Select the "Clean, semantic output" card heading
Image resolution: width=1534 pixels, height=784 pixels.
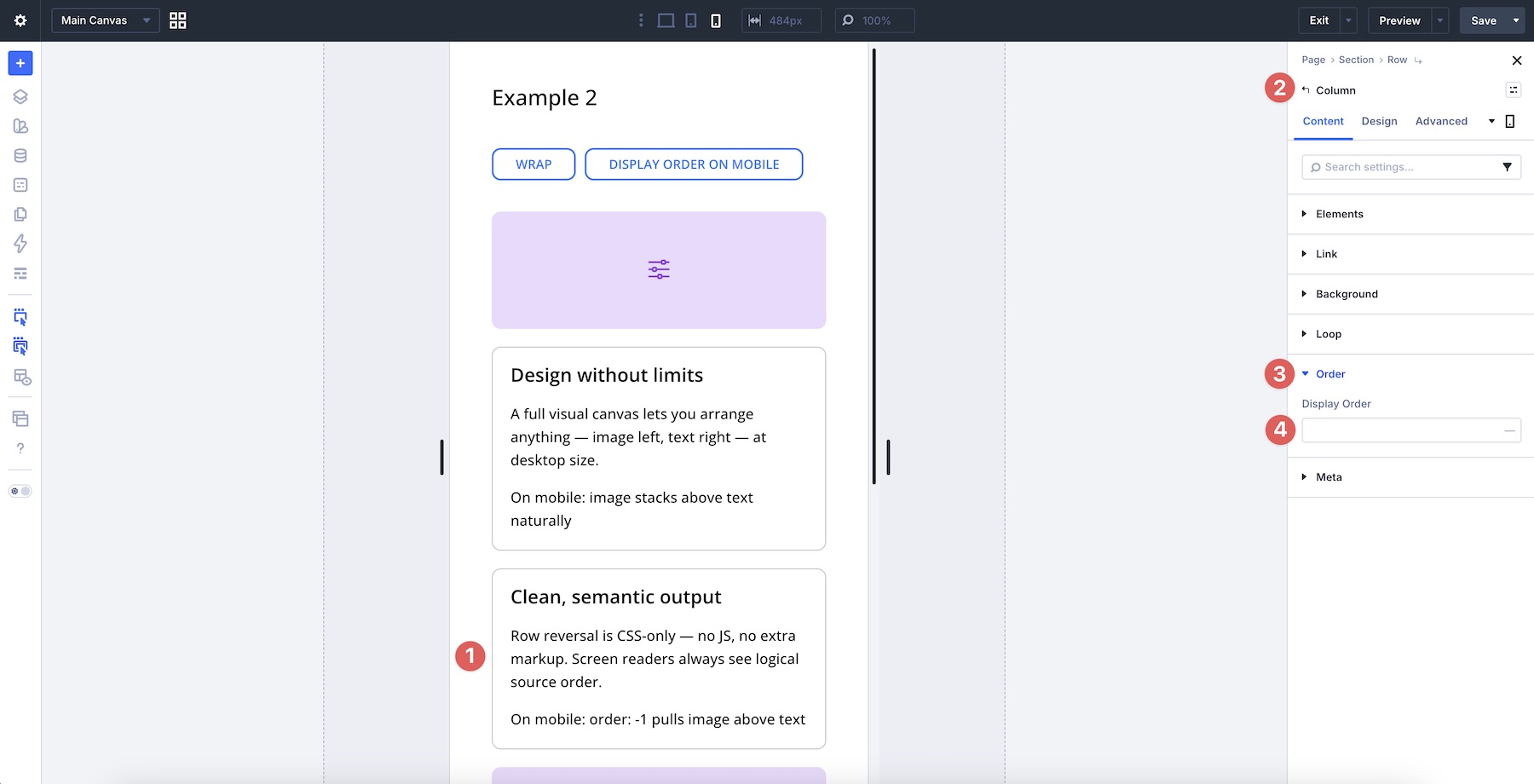pos(616,597)
